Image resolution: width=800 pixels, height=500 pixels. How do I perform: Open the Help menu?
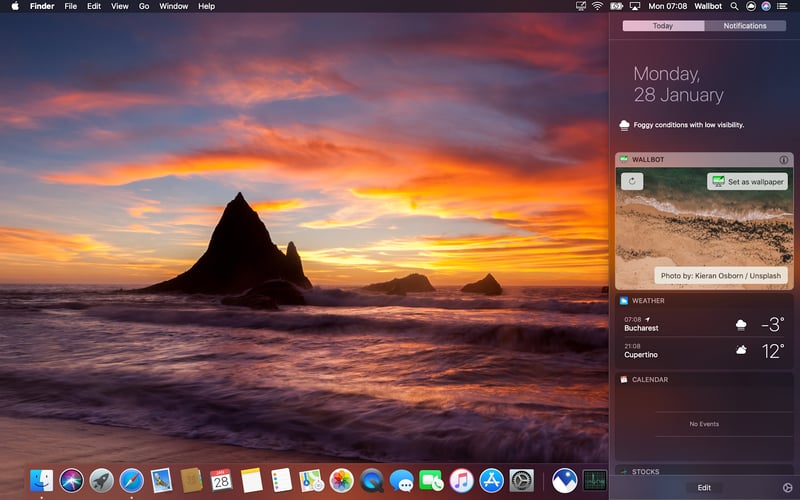[x=207, y=6]
